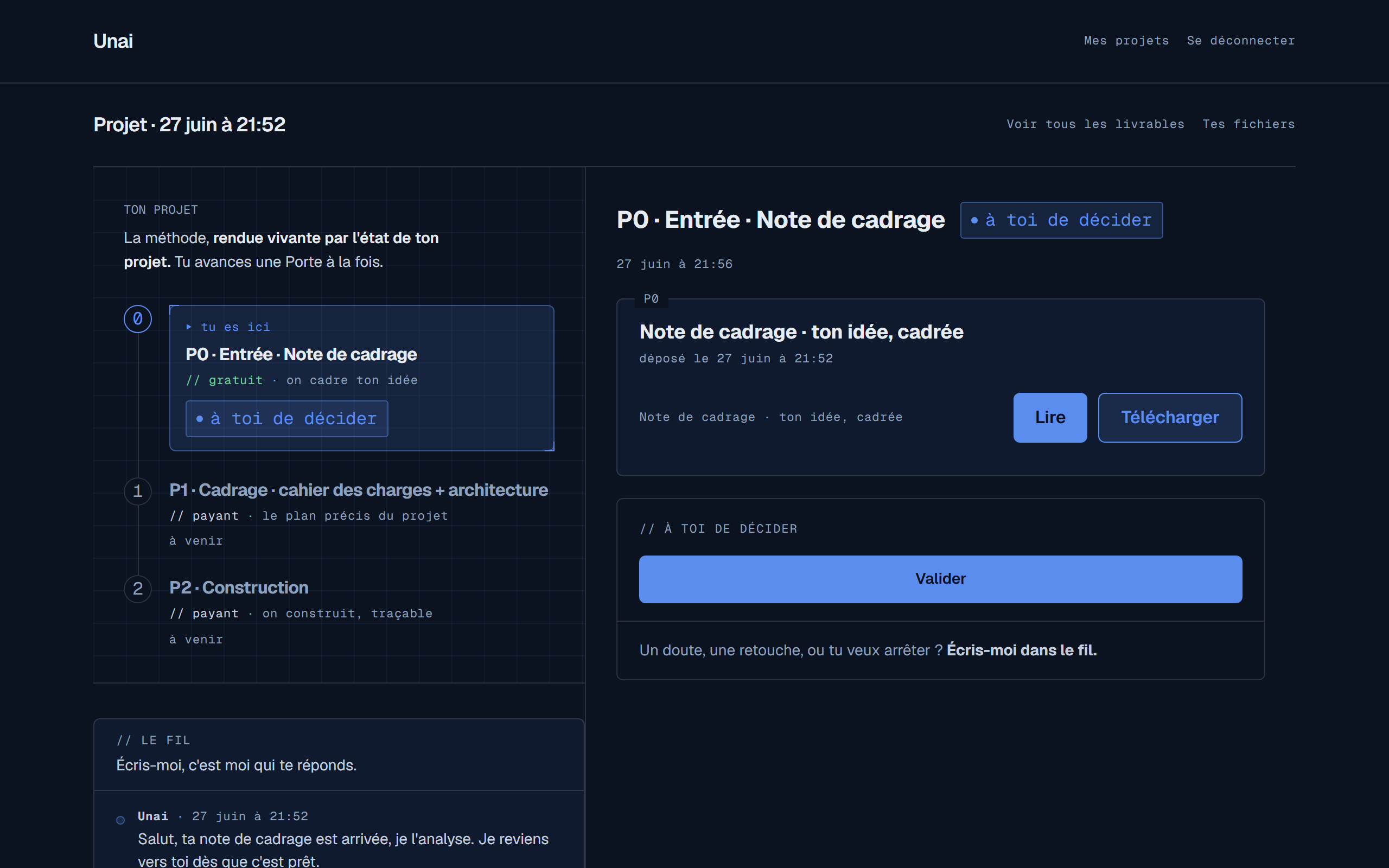Click 'à toi de décider' badge in project card
This screenshot has height=868, width=1389.
pos(287,418)
